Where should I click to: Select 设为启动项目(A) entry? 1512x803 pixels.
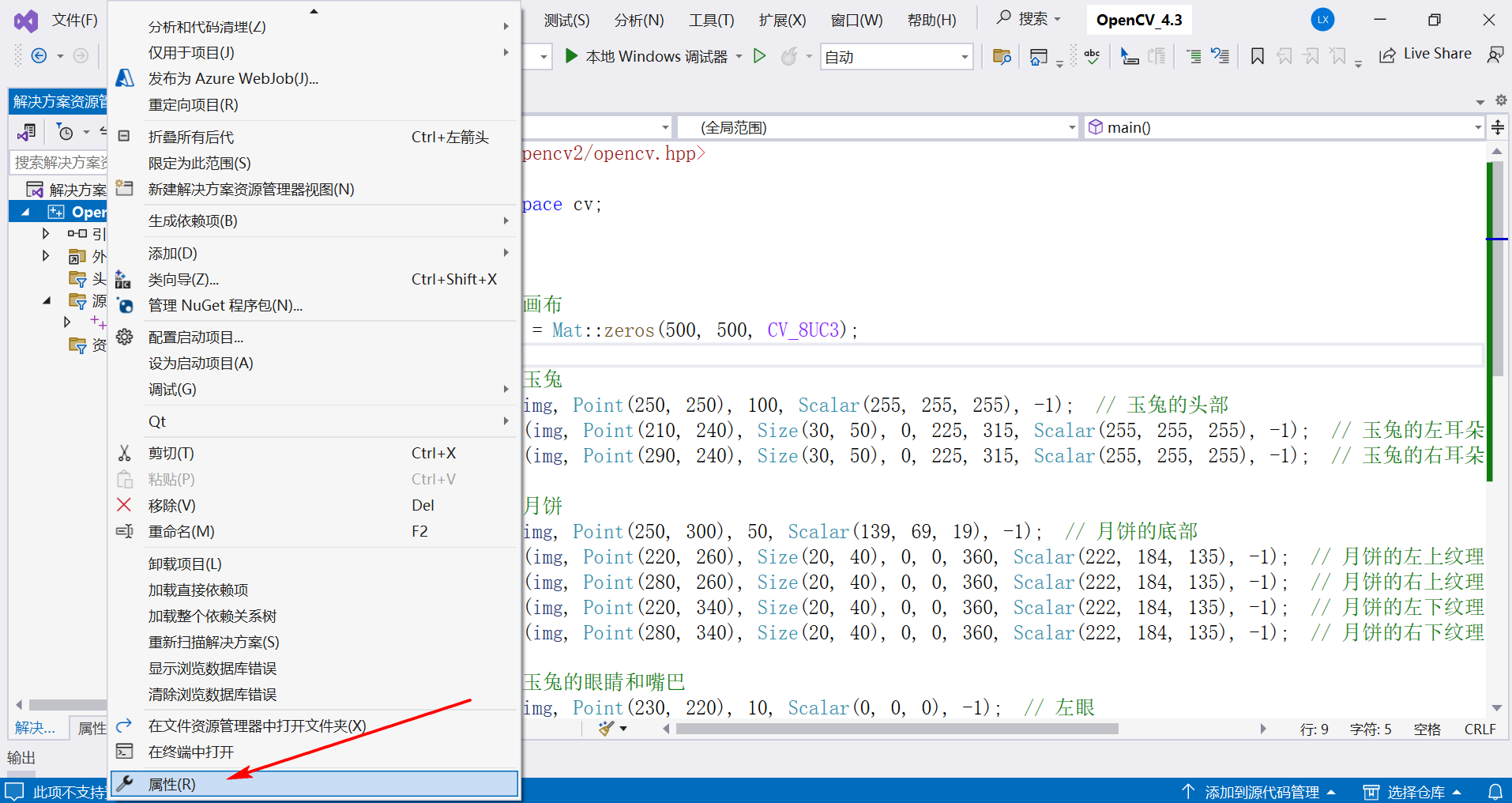pos(314,363)
